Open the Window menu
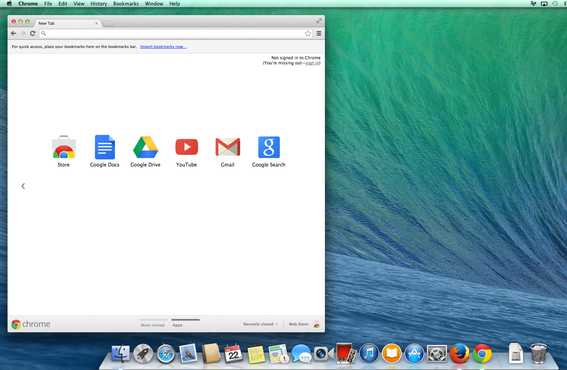567x370 pixels. click(x=154, y=4)
